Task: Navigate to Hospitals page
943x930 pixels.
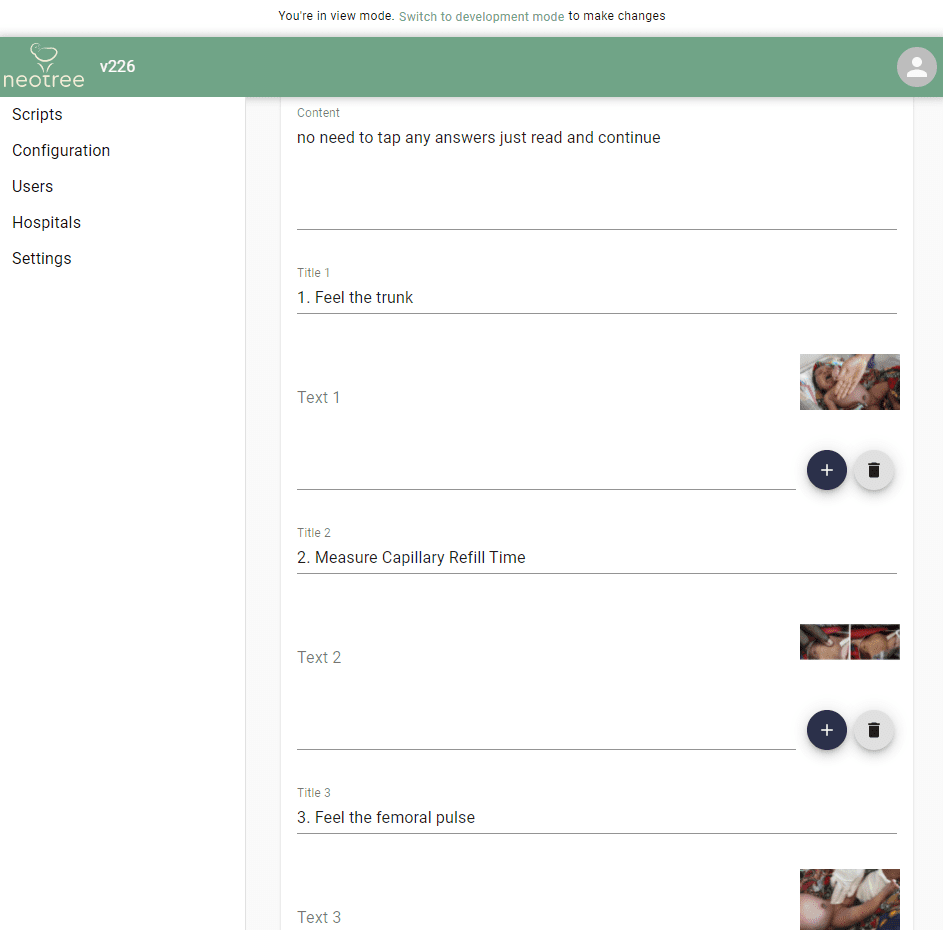Action: point(46,222)
